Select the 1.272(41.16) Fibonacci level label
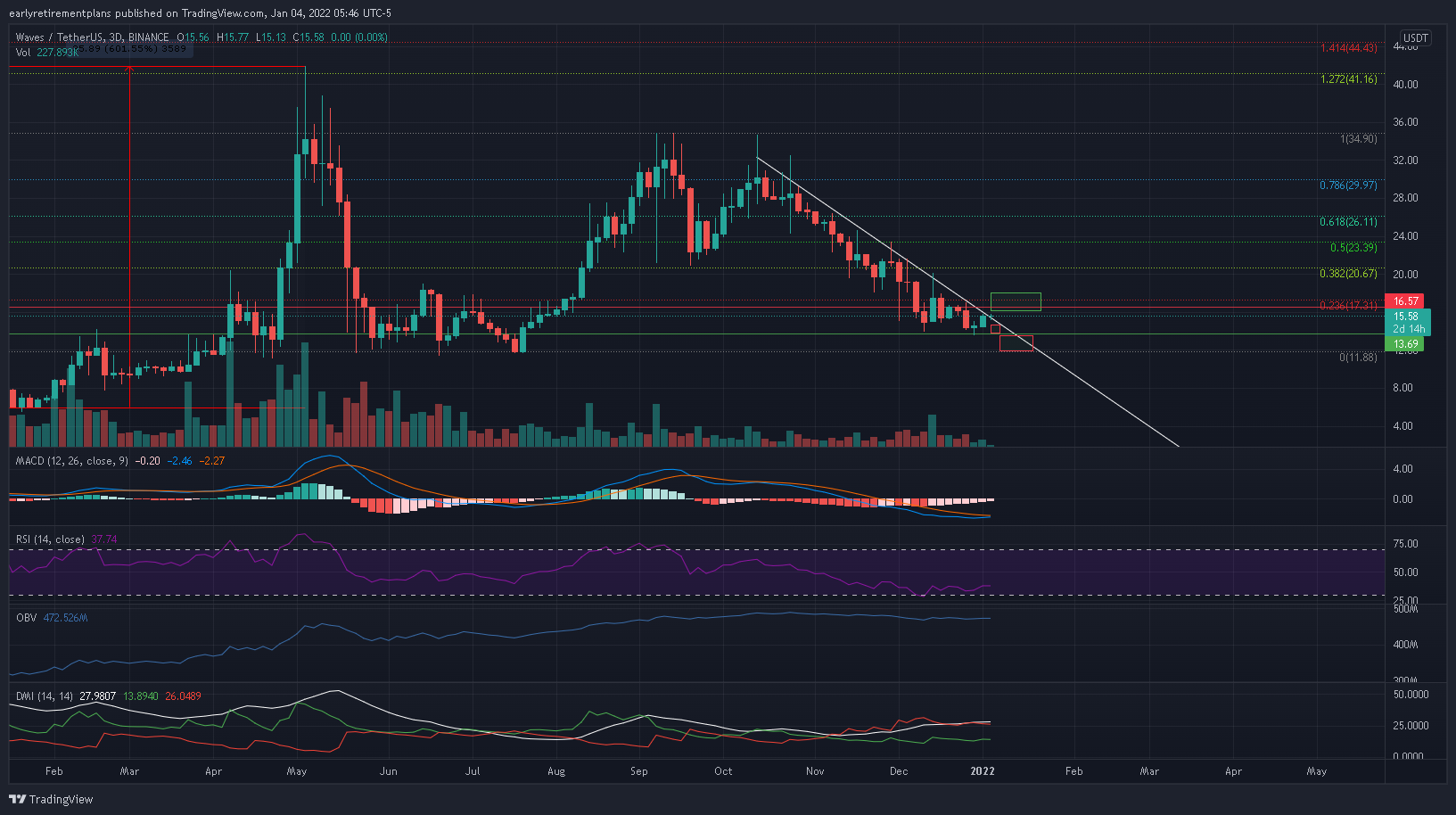 [x=1348, y=79]
